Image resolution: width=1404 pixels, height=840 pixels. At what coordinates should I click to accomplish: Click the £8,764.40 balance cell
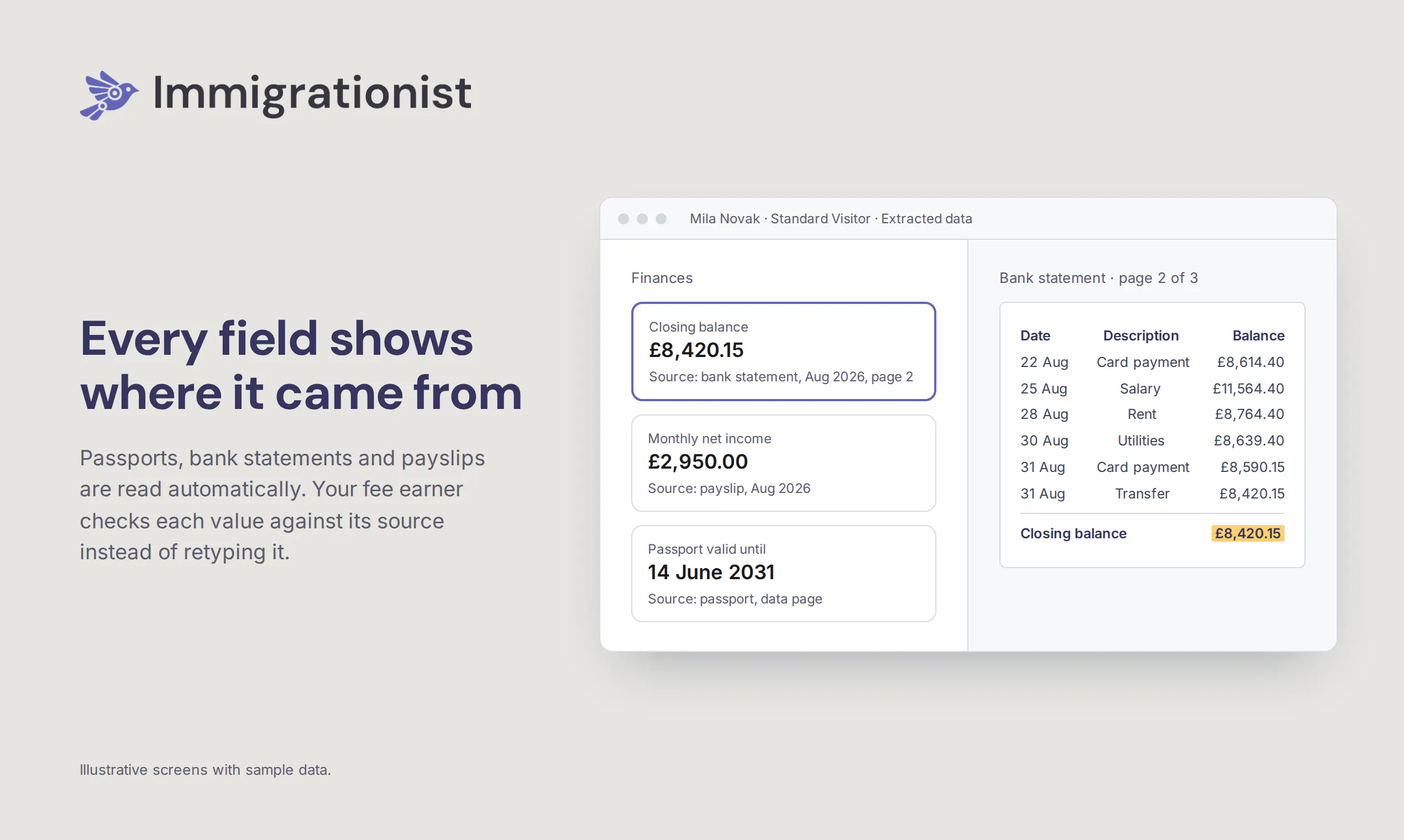(1249, 414)
